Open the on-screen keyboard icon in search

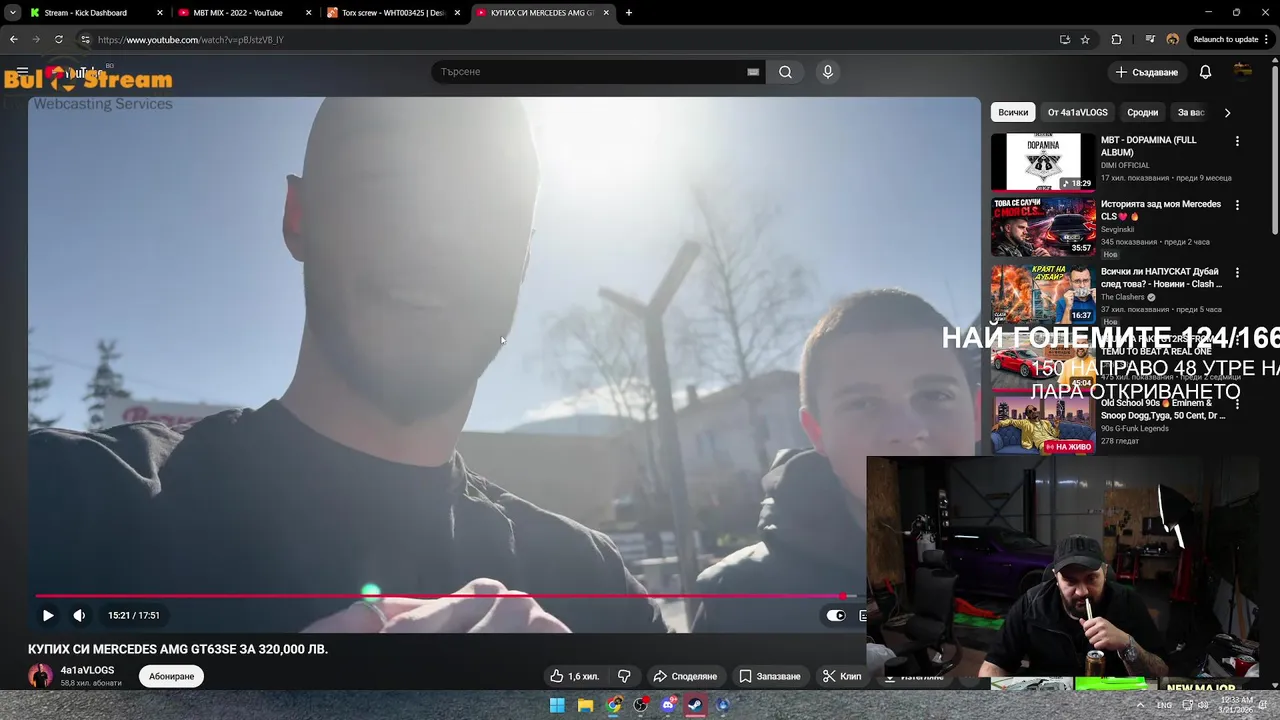pyautogui.click(x=753, y=72)
